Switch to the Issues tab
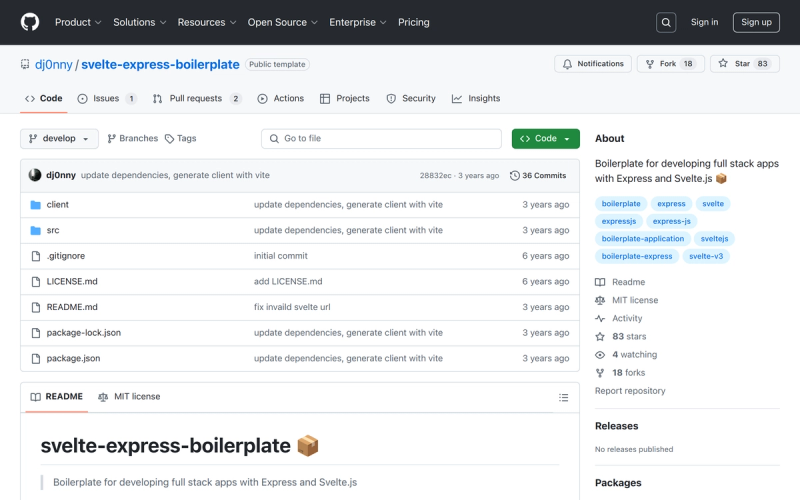Image resolution: width=800 pixels, height=500 pixels. 107,98
